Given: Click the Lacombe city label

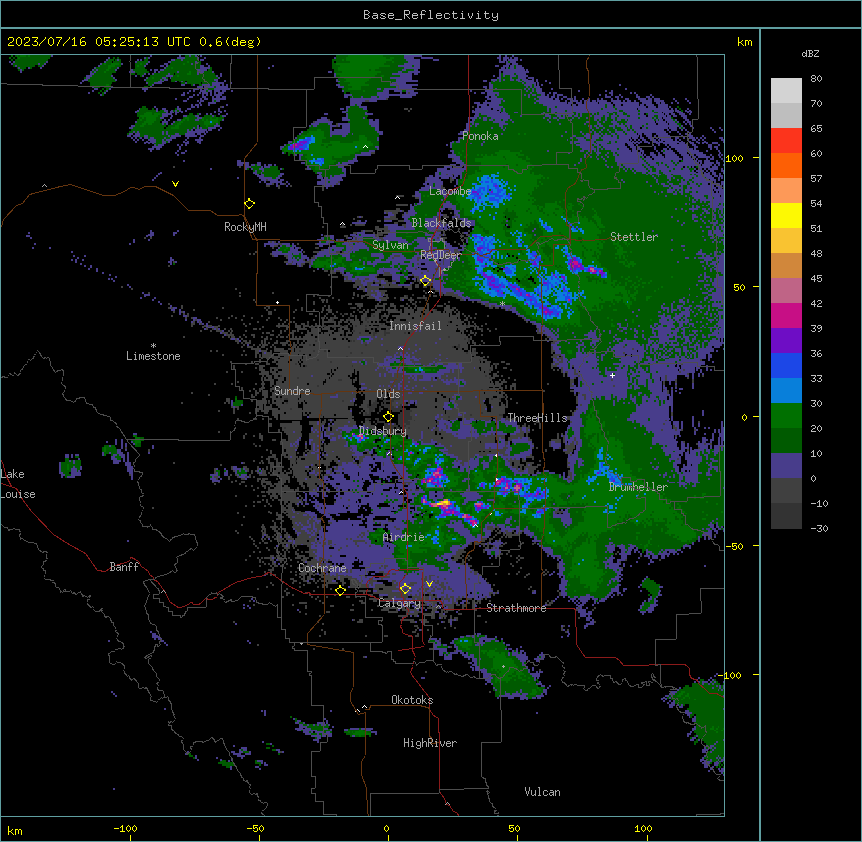Looking at the screenshot, I should (450, 191).
